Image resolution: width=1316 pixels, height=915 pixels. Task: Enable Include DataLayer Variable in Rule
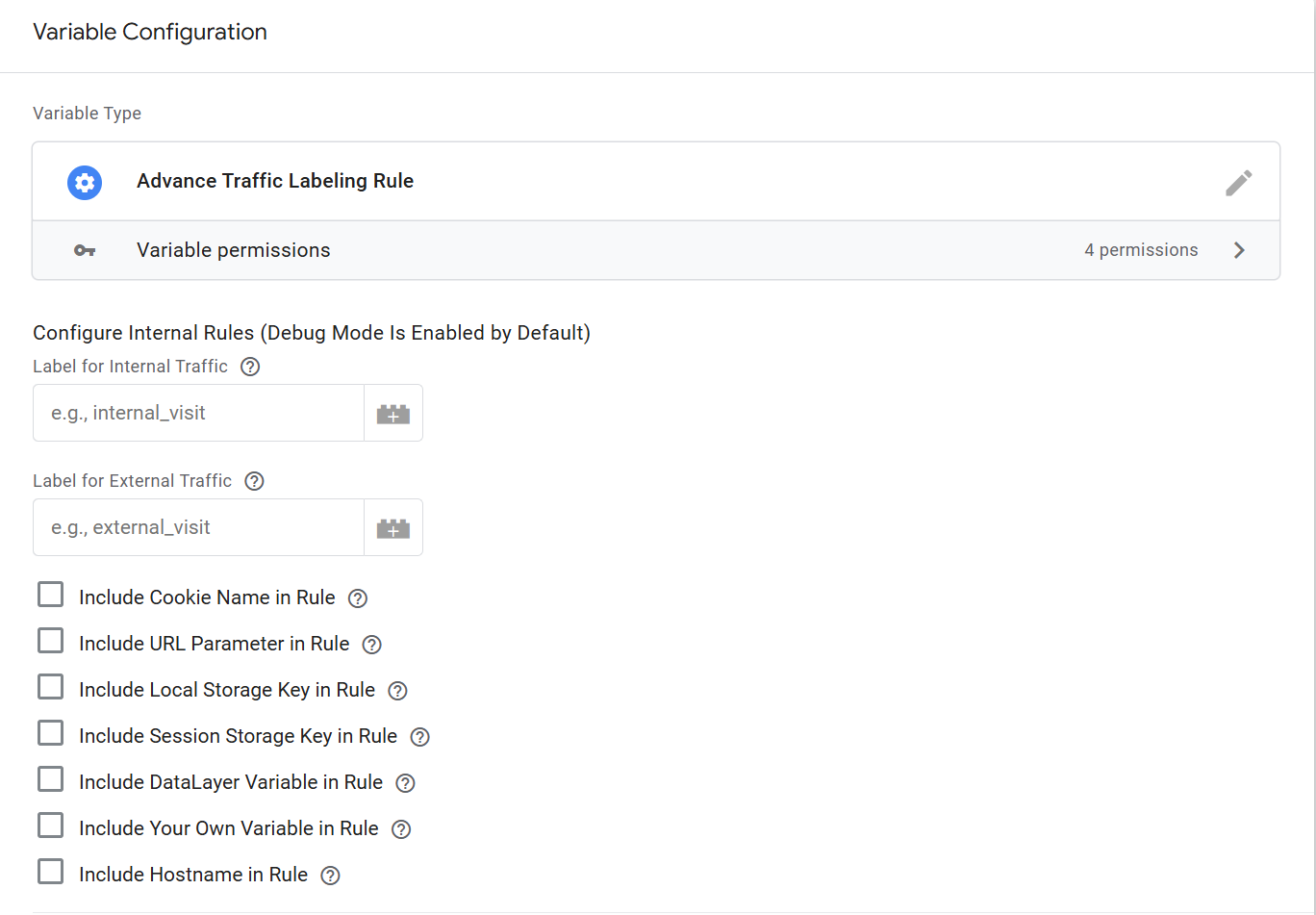(x=50, y=778)
